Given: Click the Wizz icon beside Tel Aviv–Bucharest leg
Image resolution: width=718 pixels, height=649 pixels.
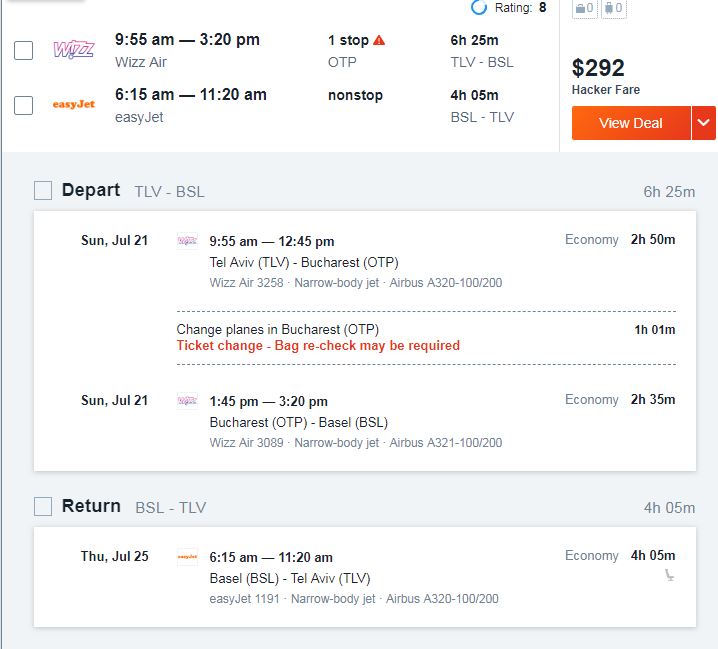Looking at the screenshot, I should tap(187, 241).
